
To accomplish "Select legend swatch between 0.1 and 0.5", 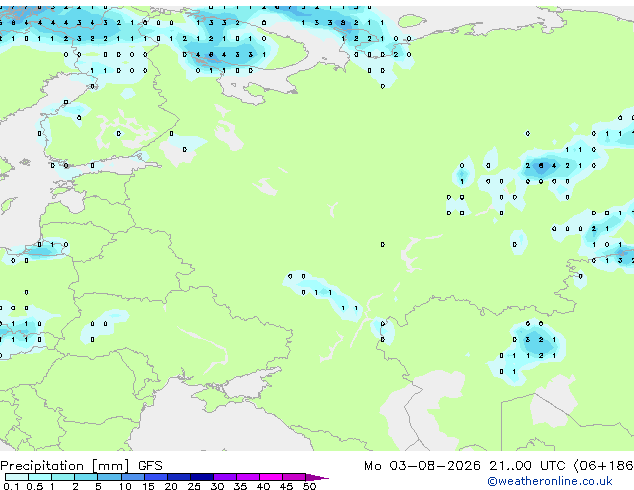I will pos(17,477).
